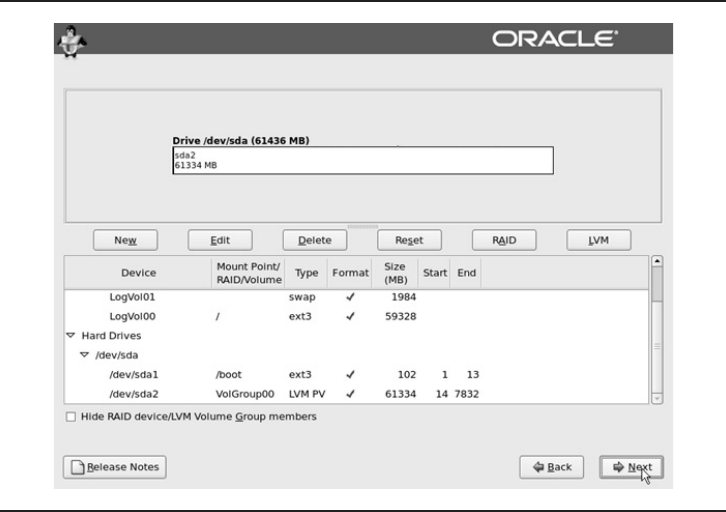Click the 59328 size value
The image size is (726, 512).
click(401, 316)
